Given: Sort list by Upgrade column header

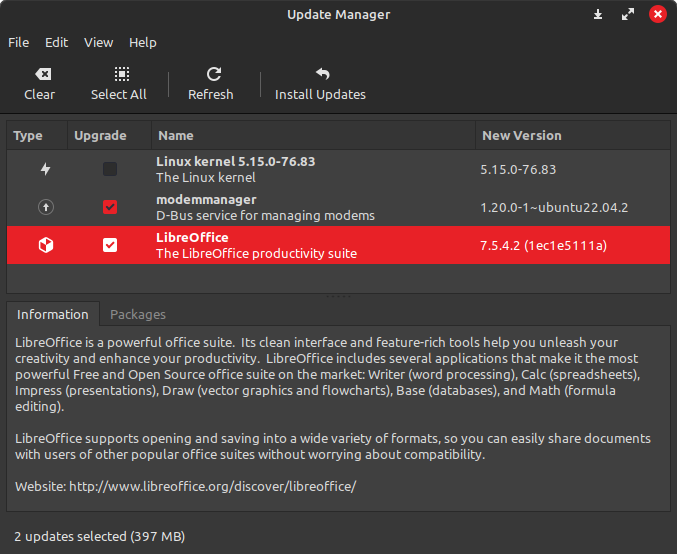Looking at the screenshot, I should coord(109,136).
